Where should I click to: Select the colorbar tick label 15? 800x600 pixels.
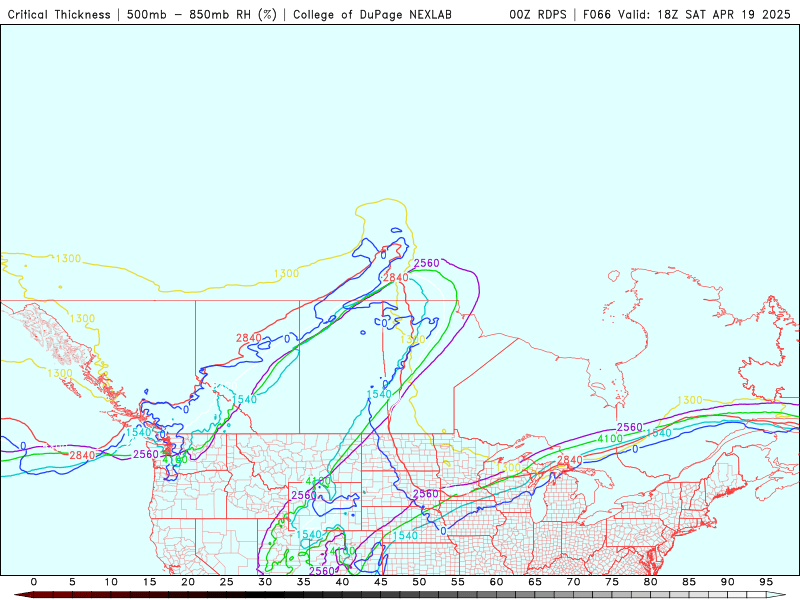pos(149,582)
